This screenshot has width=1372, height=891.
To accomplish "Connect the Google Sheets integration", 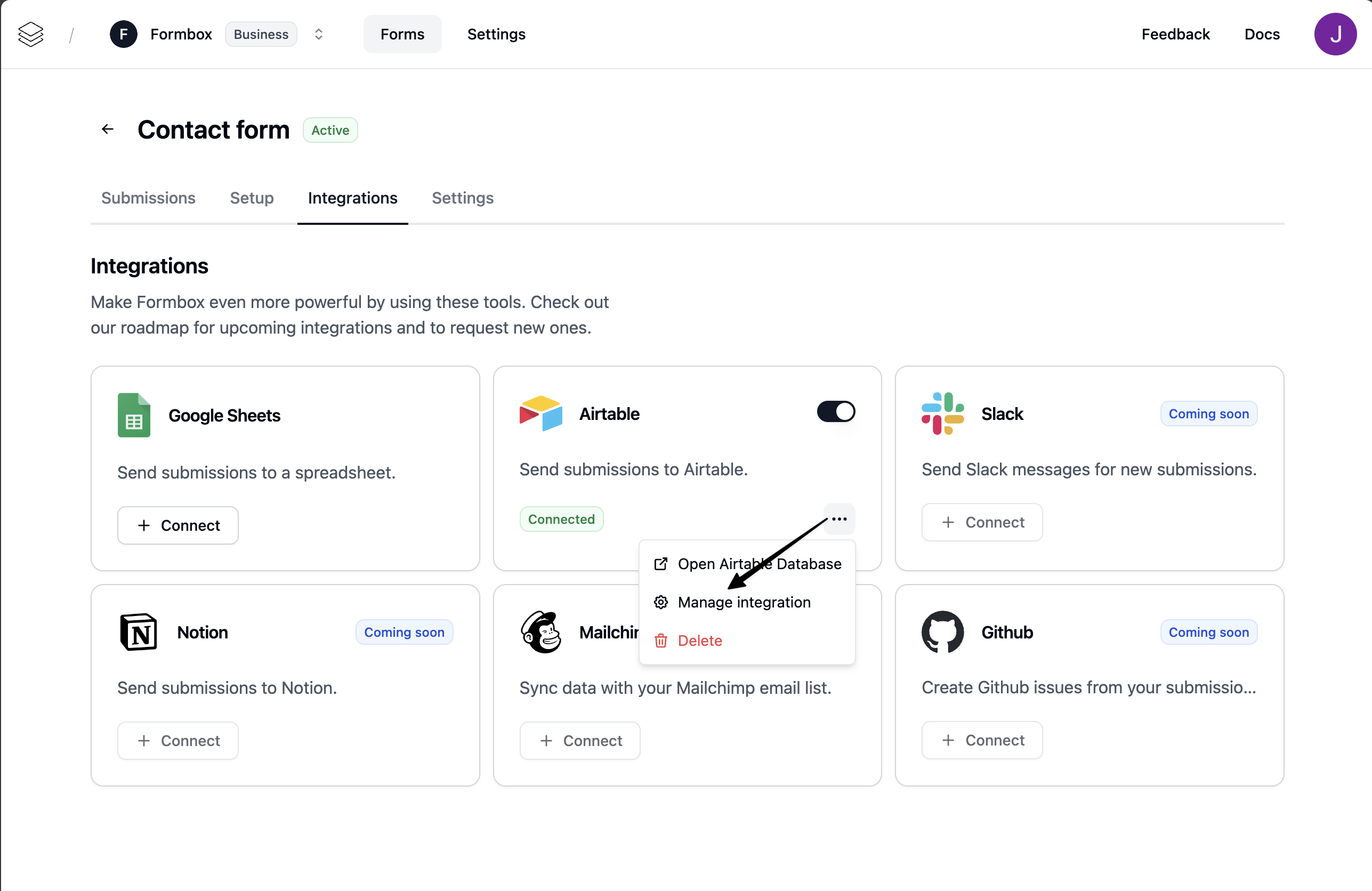I will pos(177,525).
